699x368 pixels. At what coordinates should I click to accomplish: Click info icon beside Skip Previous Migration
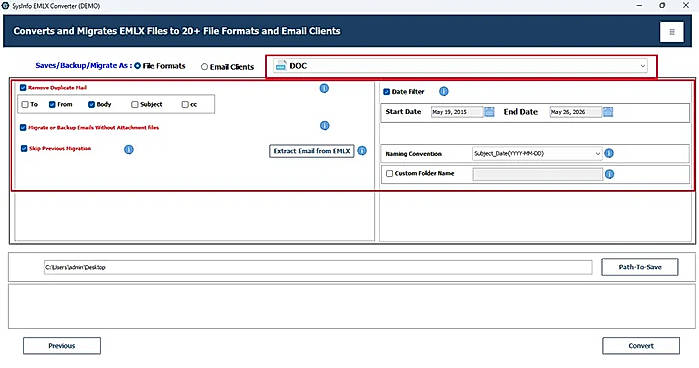click(x=129, y=149)
